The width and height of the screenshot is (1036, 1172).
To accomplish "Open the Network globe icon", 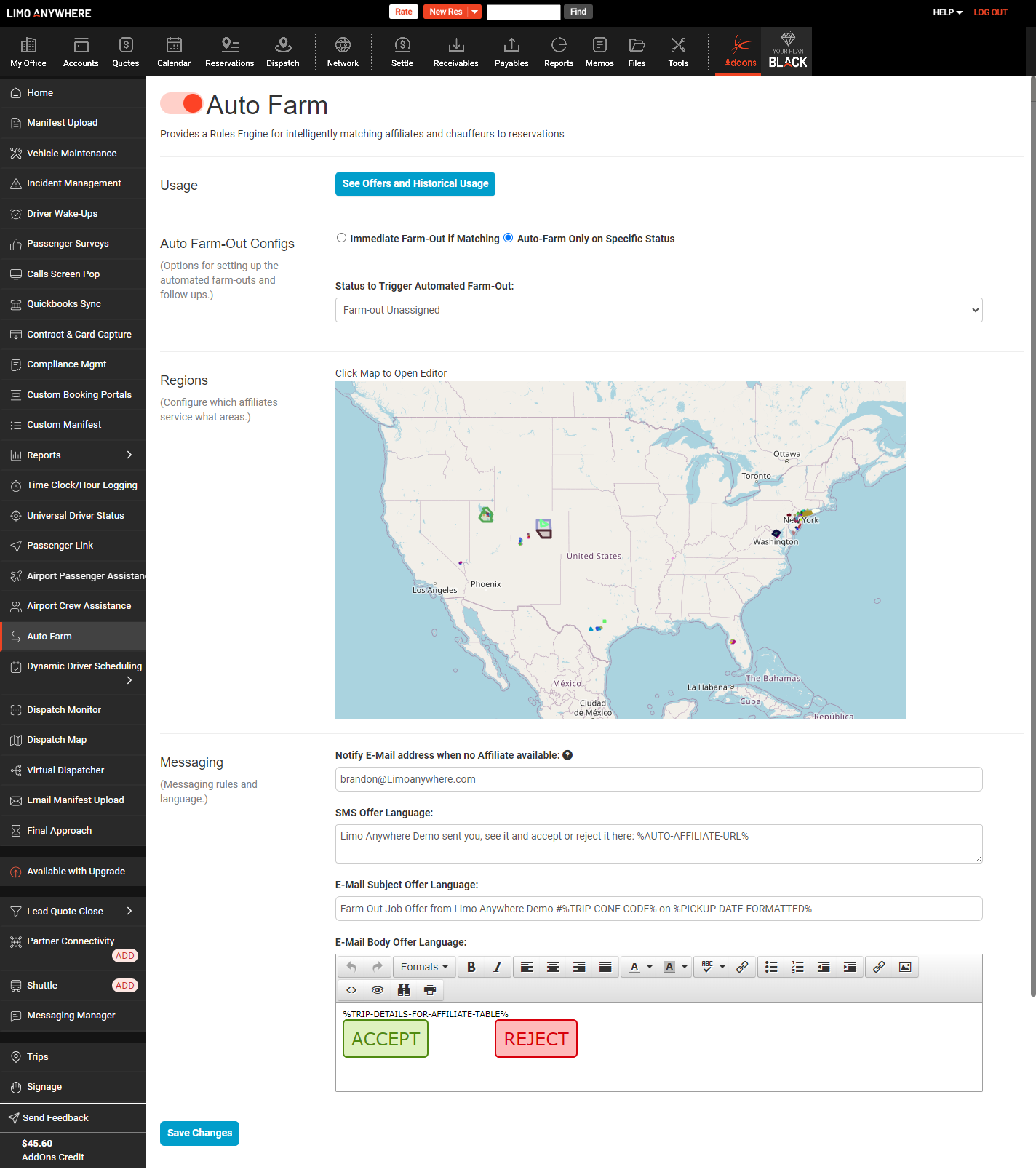I will click(343, 45).
